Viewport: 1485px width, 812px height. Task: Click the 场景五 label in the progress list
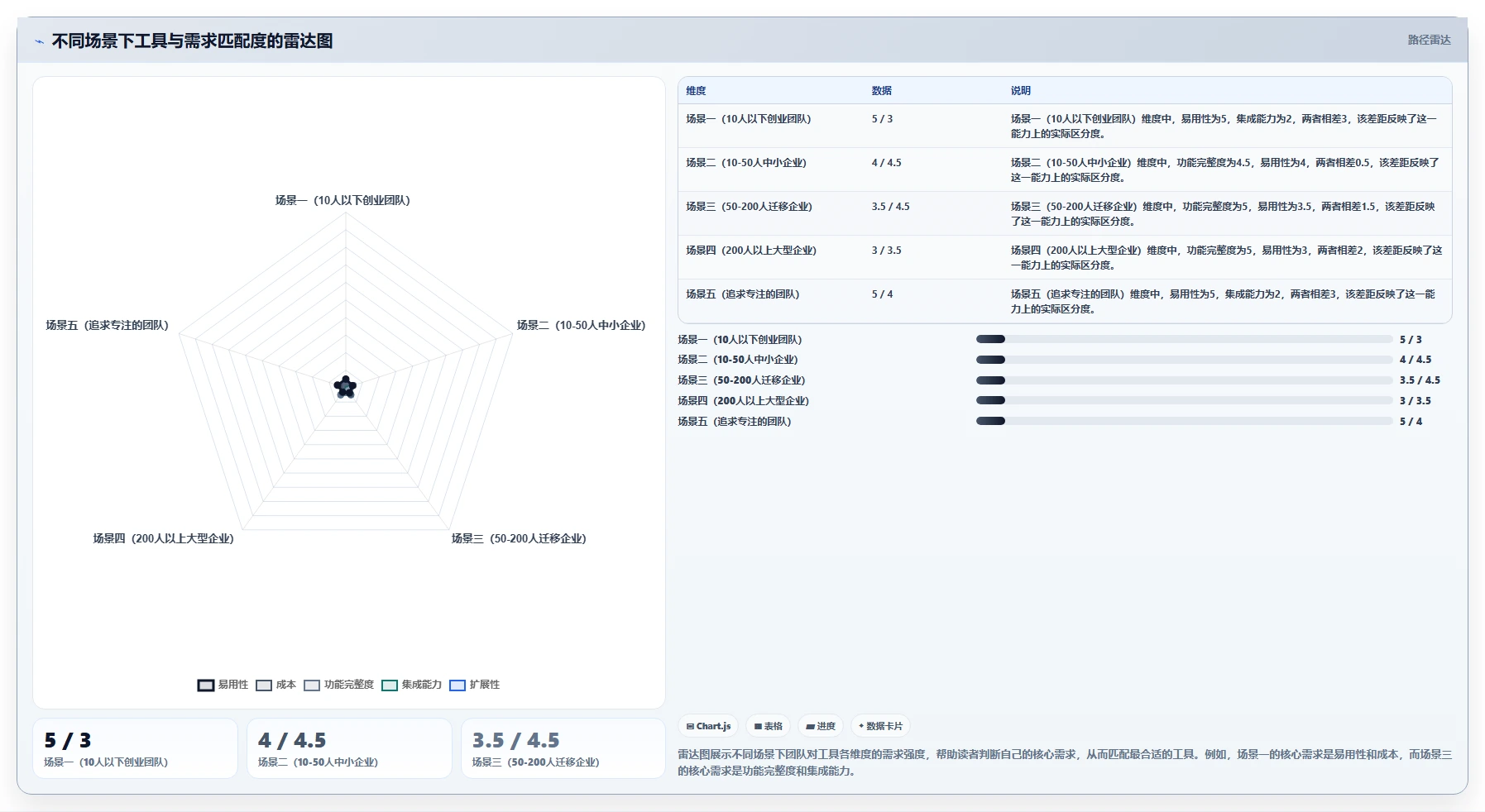pos(734,421)
